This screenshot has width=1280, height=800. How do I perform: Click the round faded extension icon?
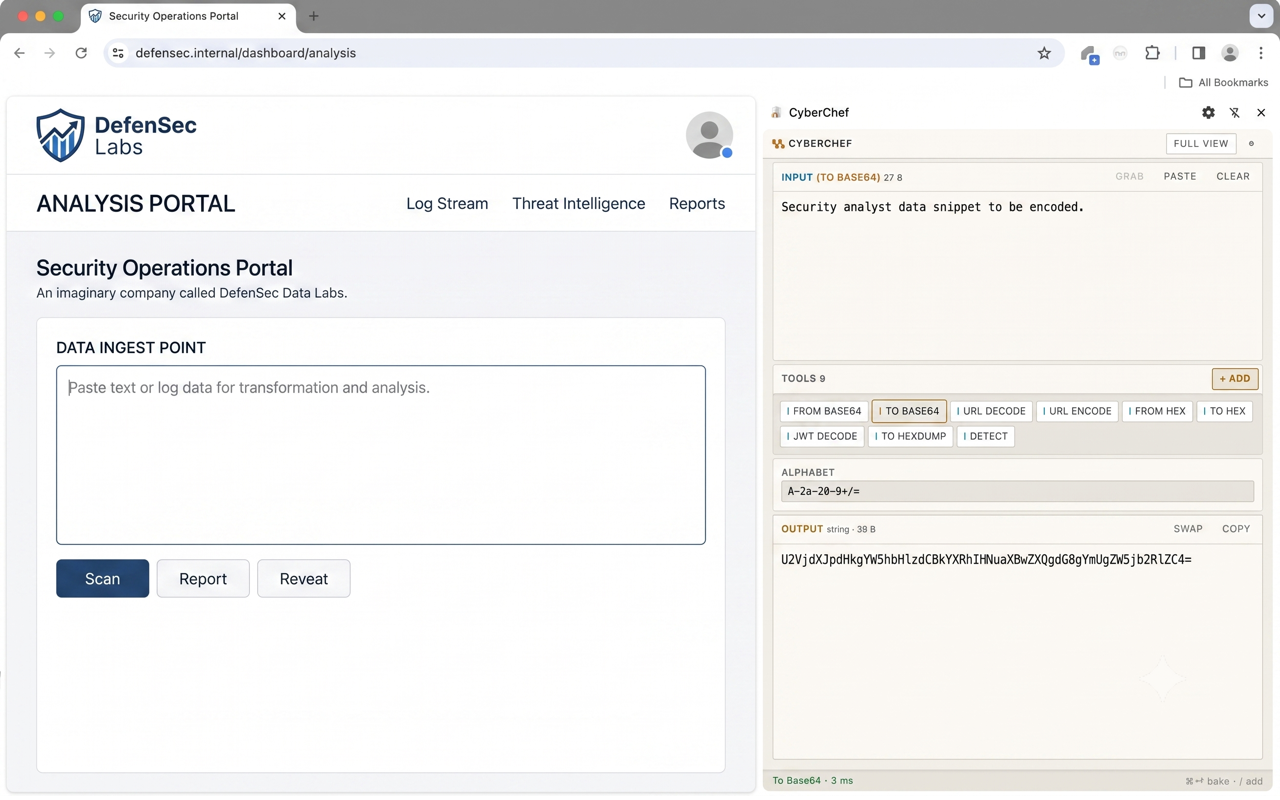tap(1120, 53)
